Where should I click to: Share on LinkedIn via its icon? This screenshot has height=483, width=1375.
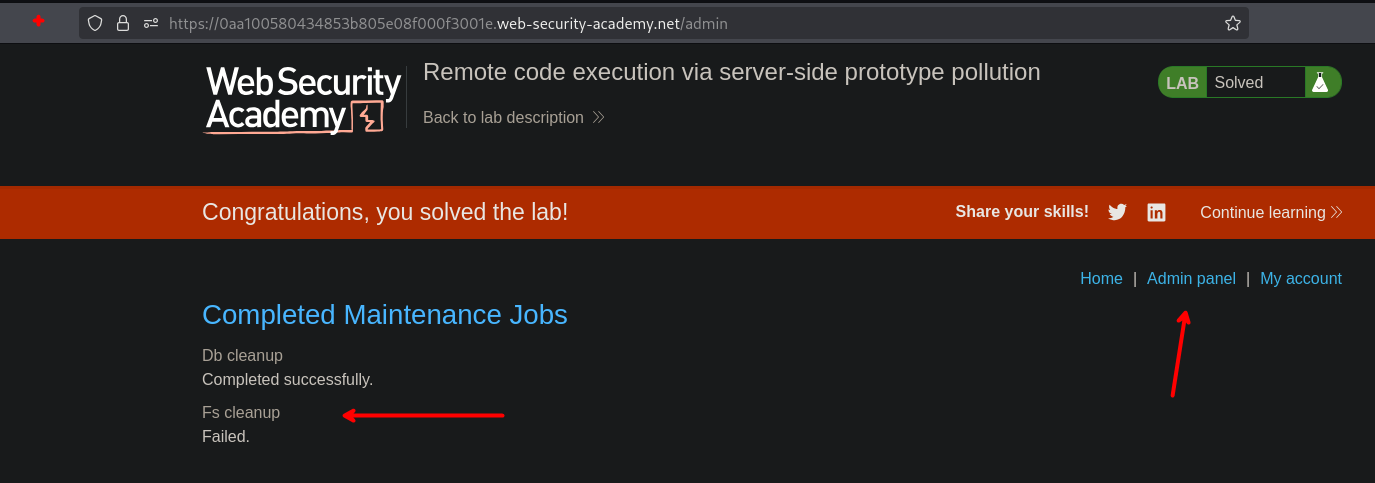point(1156,212)
